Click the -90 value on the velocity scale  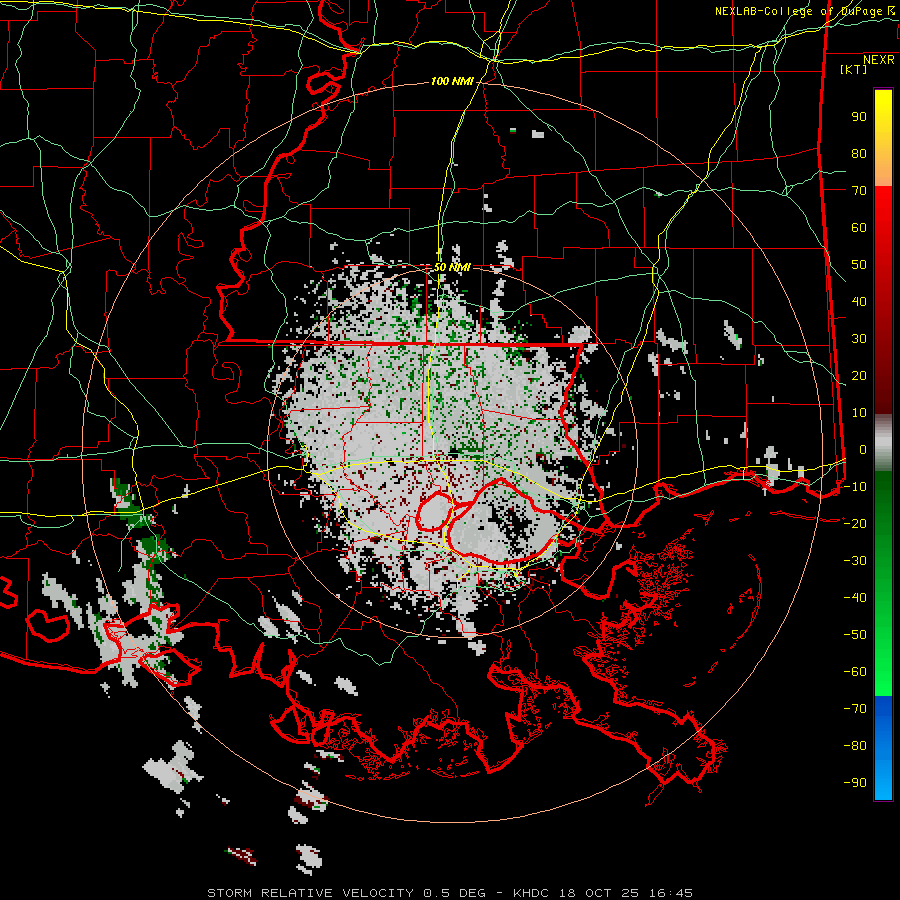[x=855, y=783]
